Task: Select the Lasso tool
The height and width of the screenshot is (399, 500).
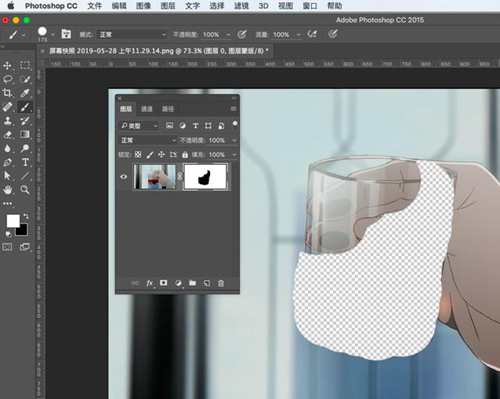Action: [7, 79]
